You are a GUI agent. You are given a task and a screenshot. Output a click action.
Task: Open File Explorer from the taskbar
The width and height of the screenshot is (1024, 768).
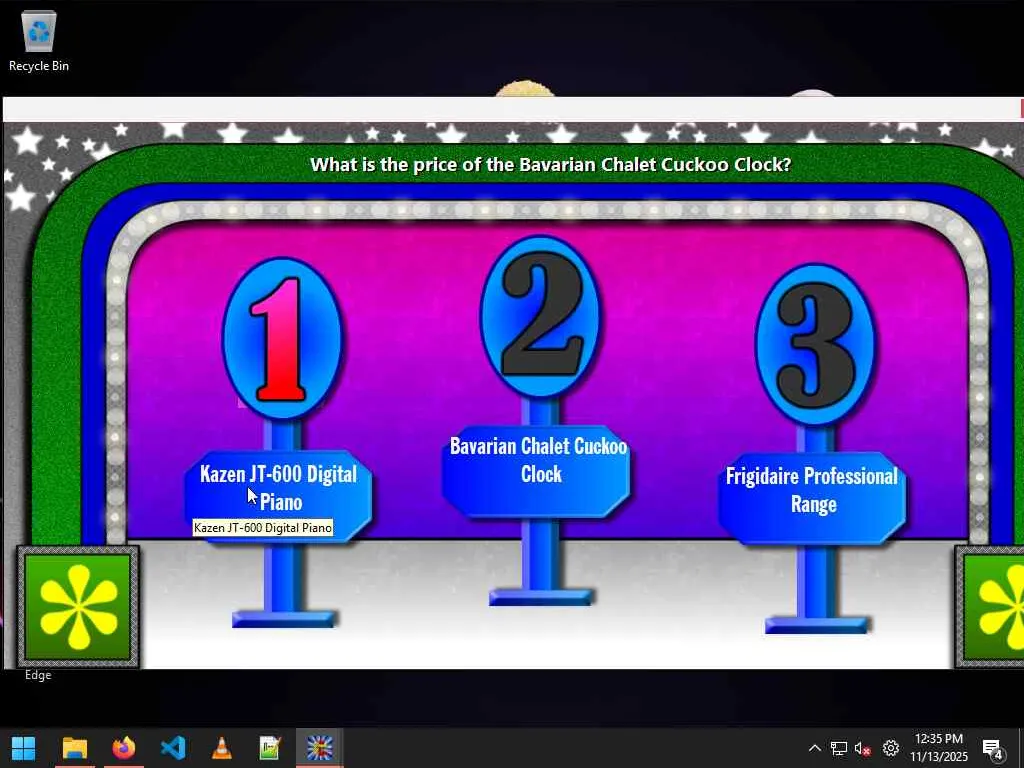click(x=74, y=748)
